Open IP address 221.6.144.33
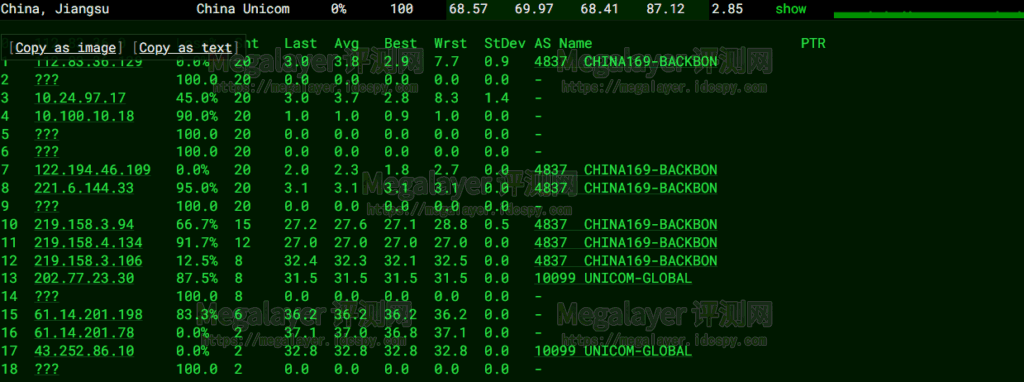Viewport: 1024px width, 382px height. tap(84, 188)
